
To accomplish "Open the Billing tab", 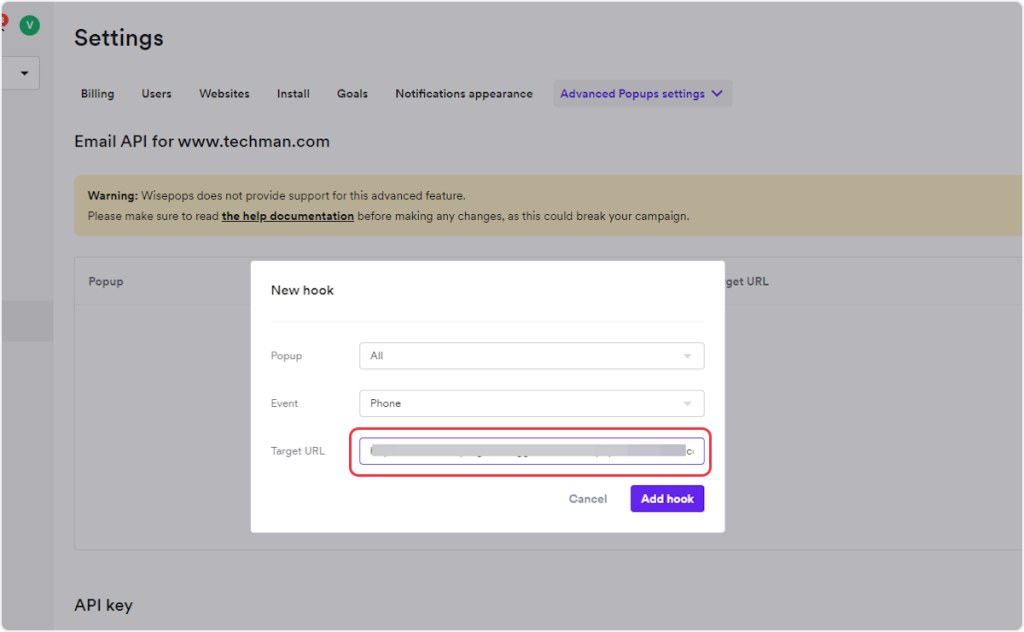I will [97, 94].
